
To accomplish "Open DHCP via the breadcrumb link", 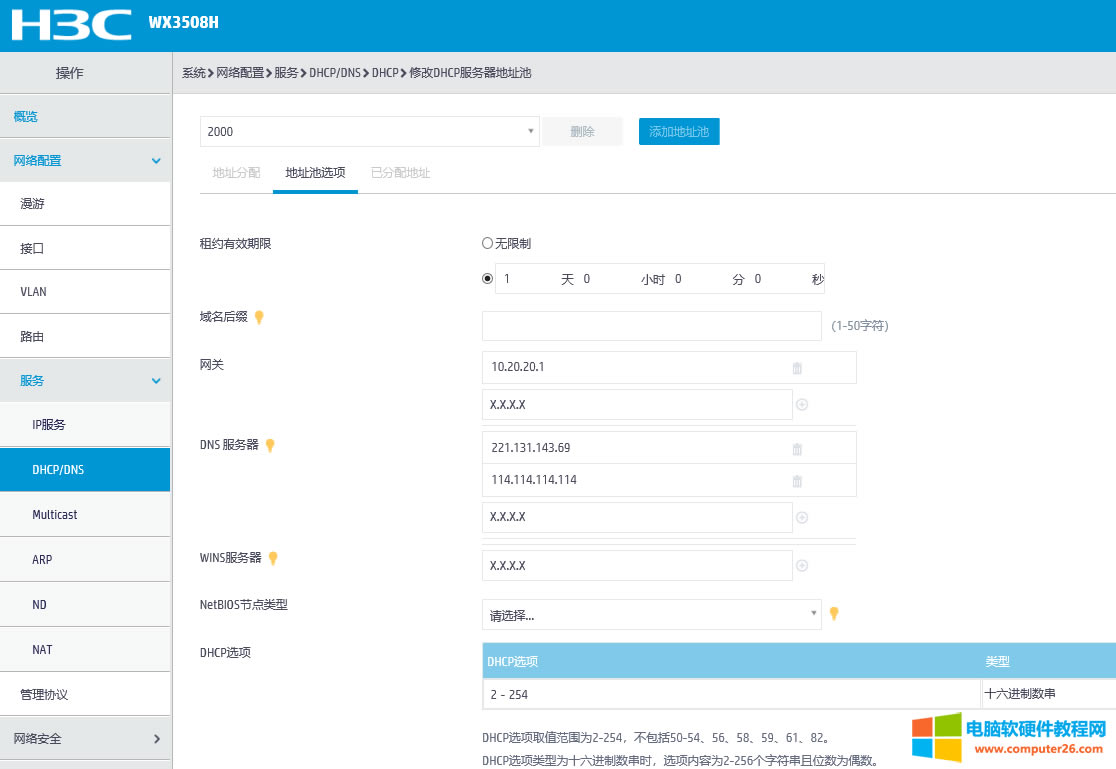I will click(x=385, y=72).
